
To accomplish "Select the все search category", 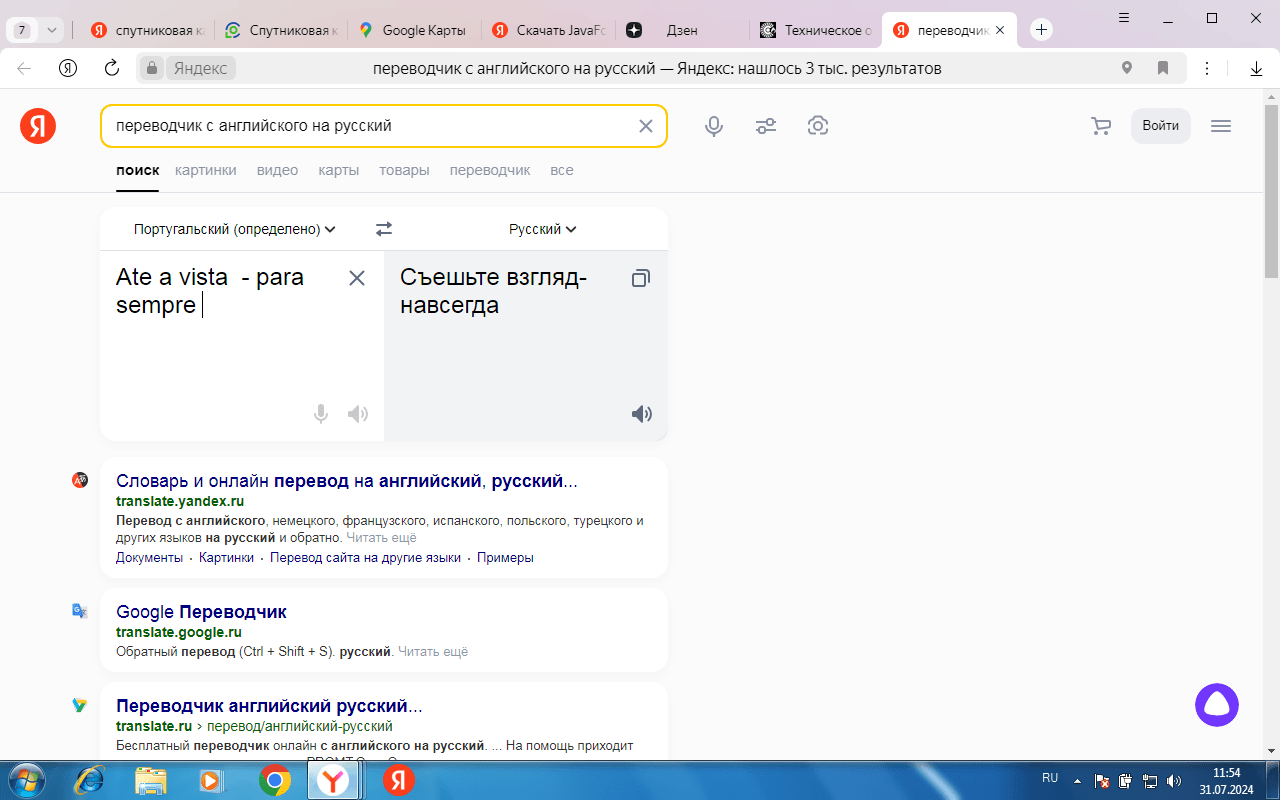I will [x=562, y=170].
